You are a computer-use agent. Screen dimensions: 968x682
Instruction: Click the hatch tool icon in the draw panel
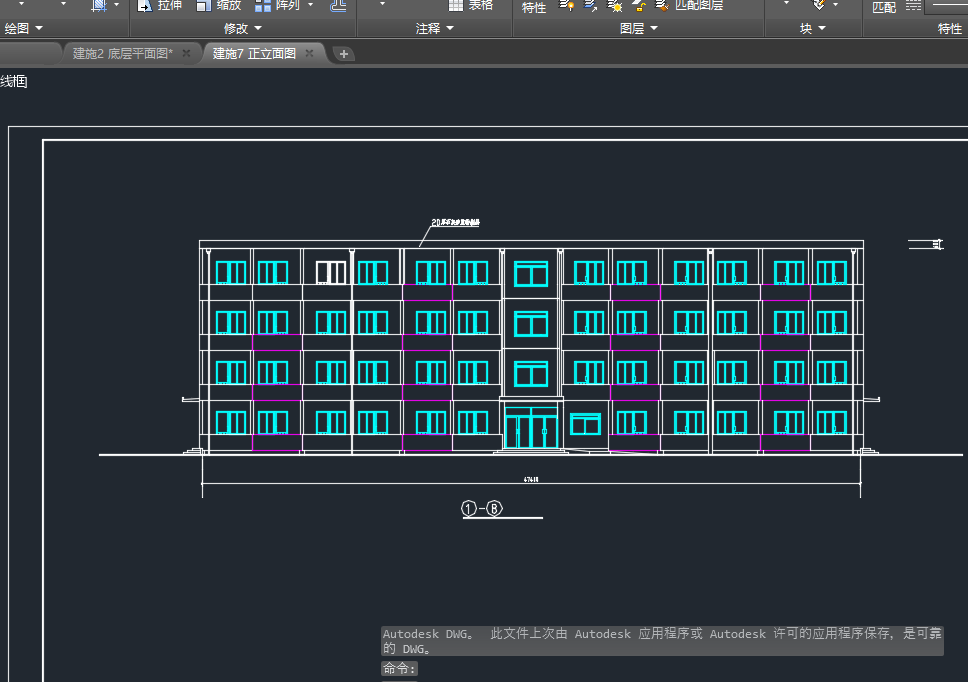pyautogui.click(x=99, y=5)
